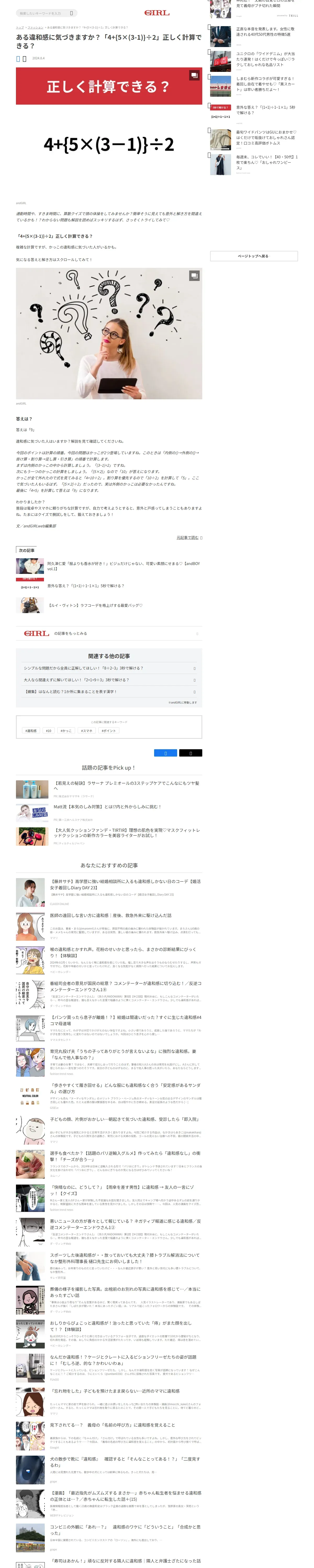Expand the related article 「8÷2÷3」3秒で解ける？
This screenshot has width=314, height=1568.
[x=109, y=668]
